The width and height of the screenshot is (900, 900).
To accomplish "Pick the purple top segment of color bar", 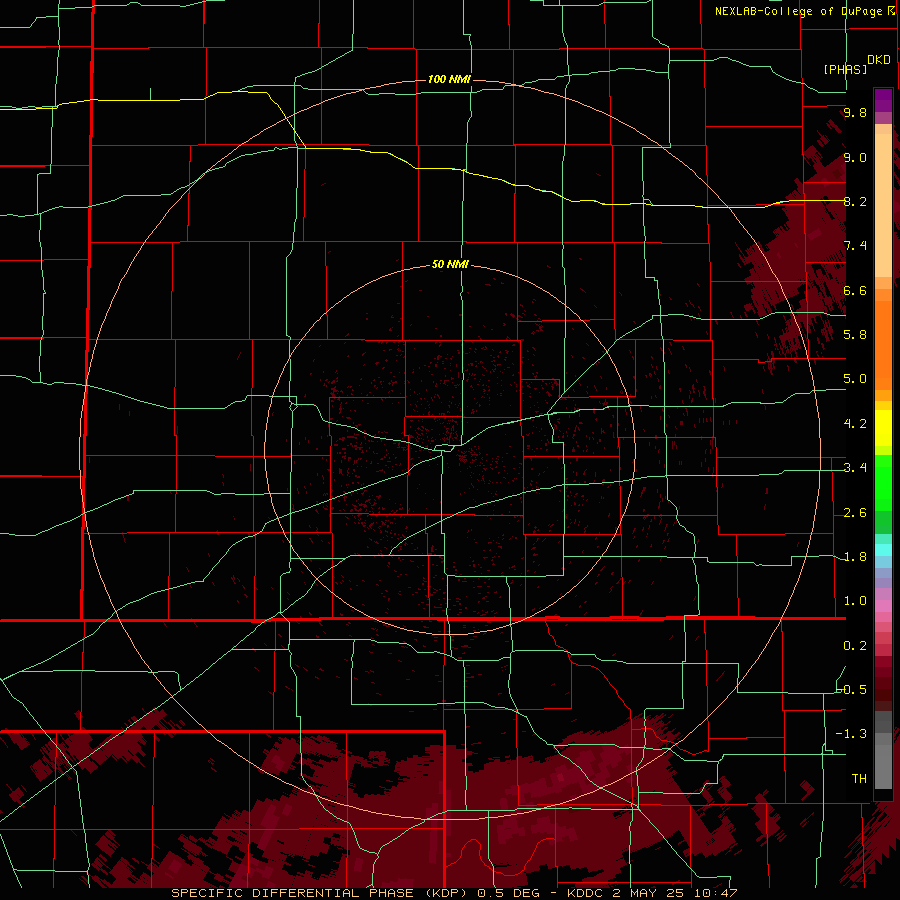I will click(x=883, y=100).
